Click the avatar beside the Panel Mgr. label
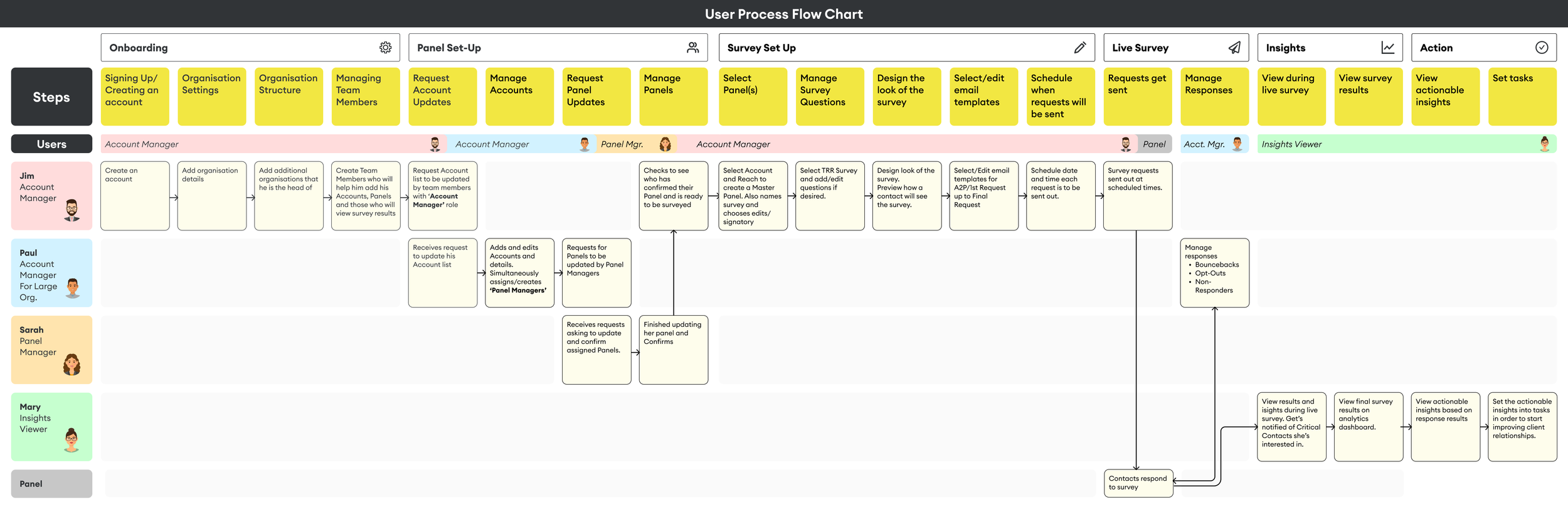Image resolution: width=1568 pixels, height=509 pixels. pyautogui.click(x=665, y=144)
